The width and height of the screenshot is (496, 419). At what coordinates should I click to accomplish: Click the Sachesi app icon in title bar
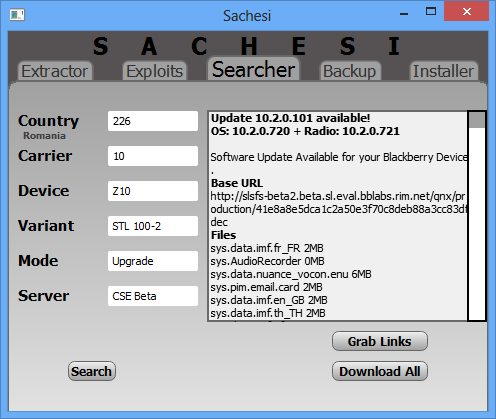pos(17,15)
